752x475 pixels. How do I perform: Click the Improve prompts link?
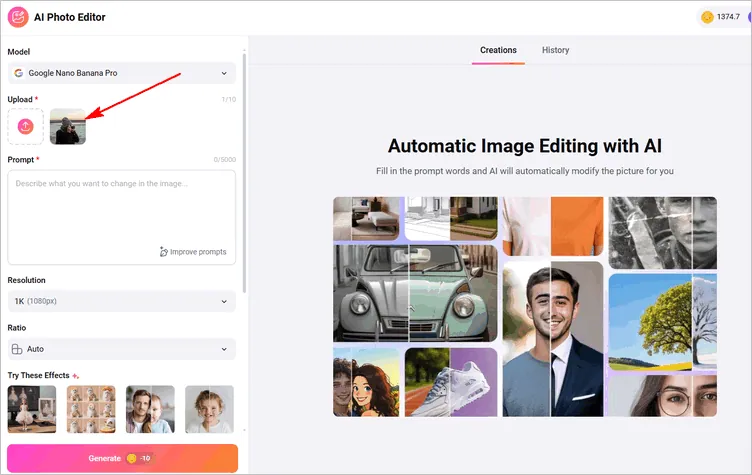193,252
